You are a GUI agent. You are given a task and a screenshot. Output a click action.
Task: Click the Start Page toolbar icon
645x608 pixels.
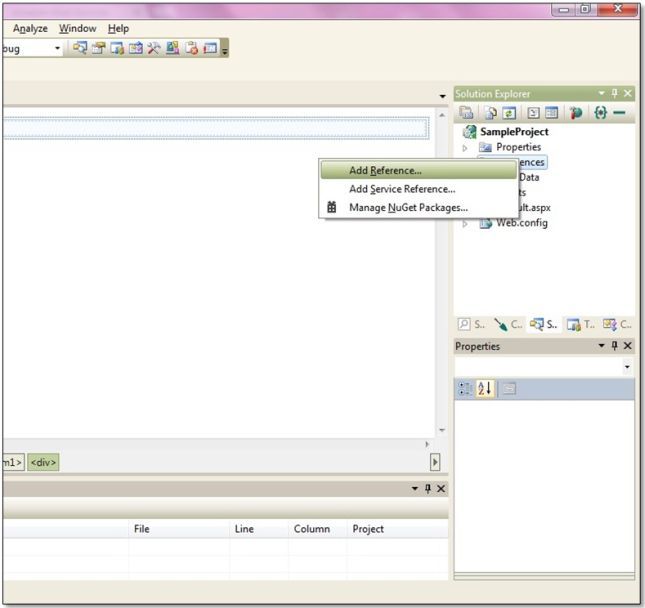(136, 48)
